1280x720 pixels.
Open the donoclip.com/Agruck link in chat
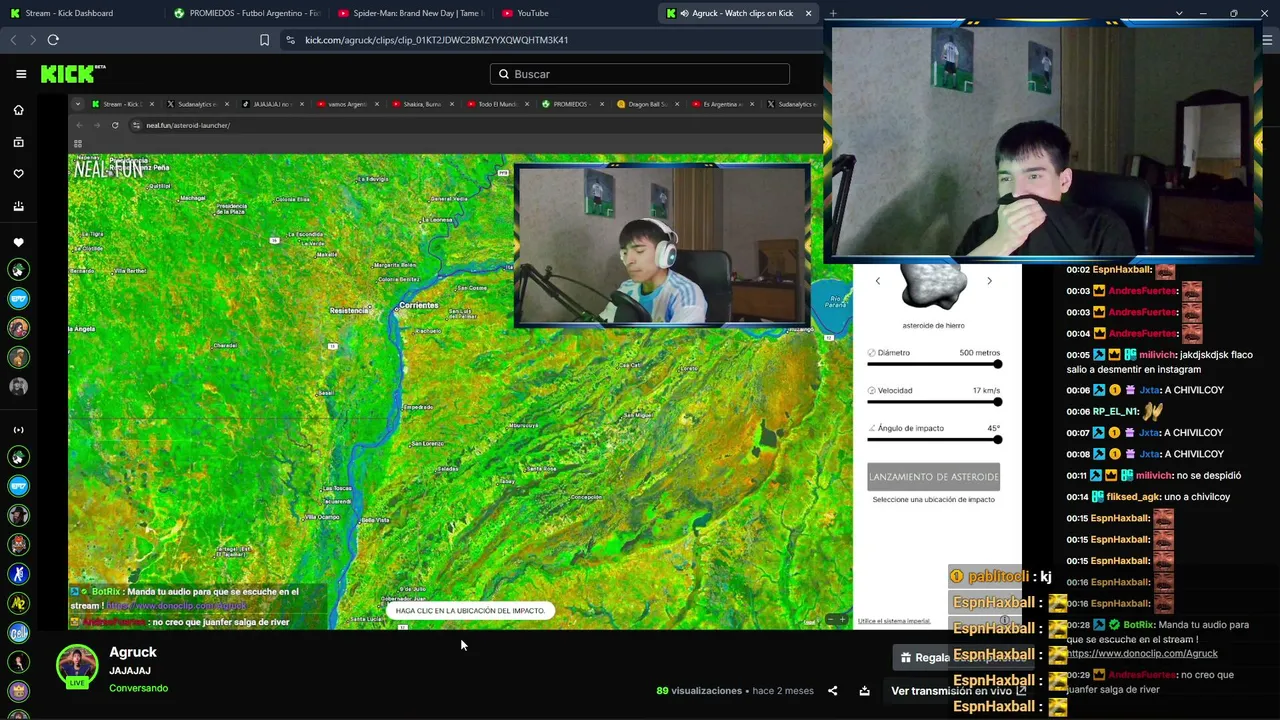1142,654
